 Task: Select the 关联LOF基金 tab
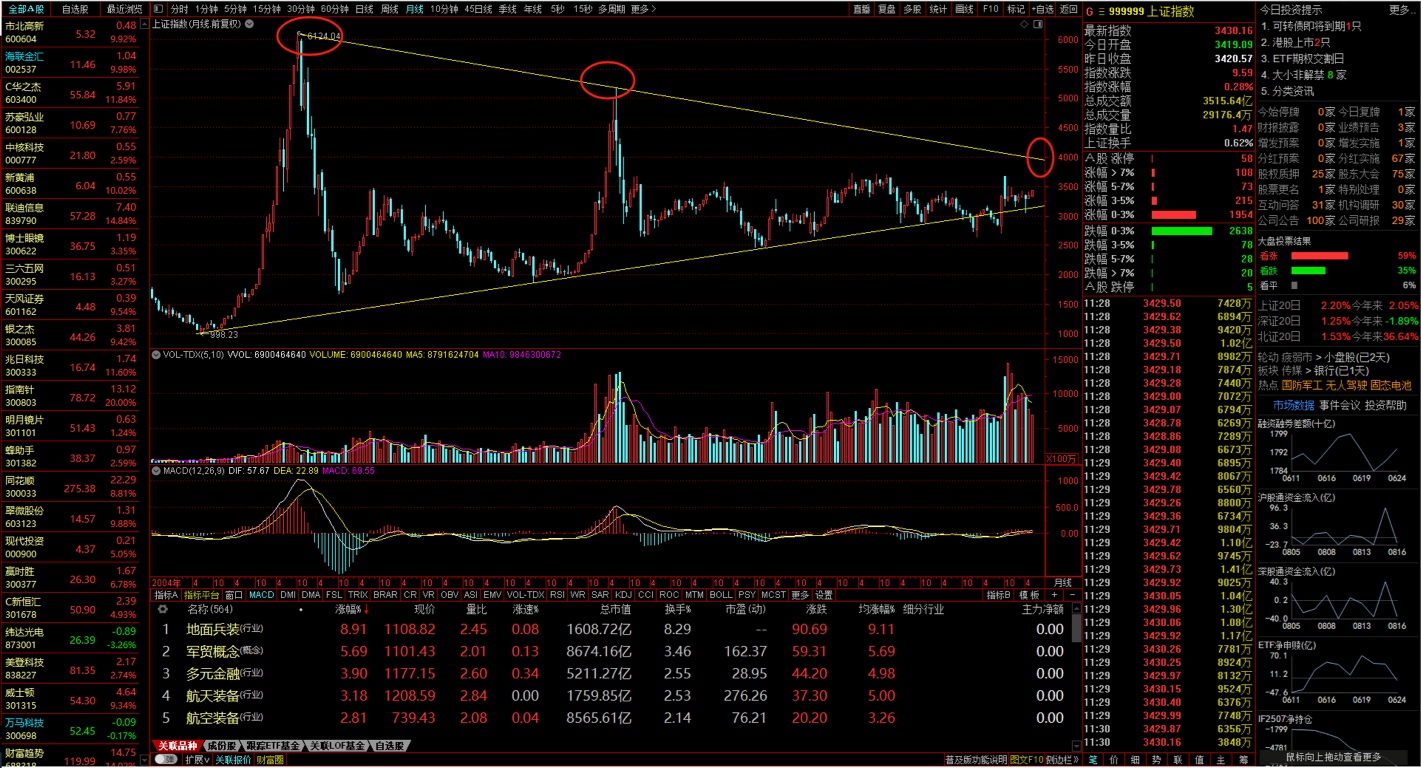click(337, 745)
